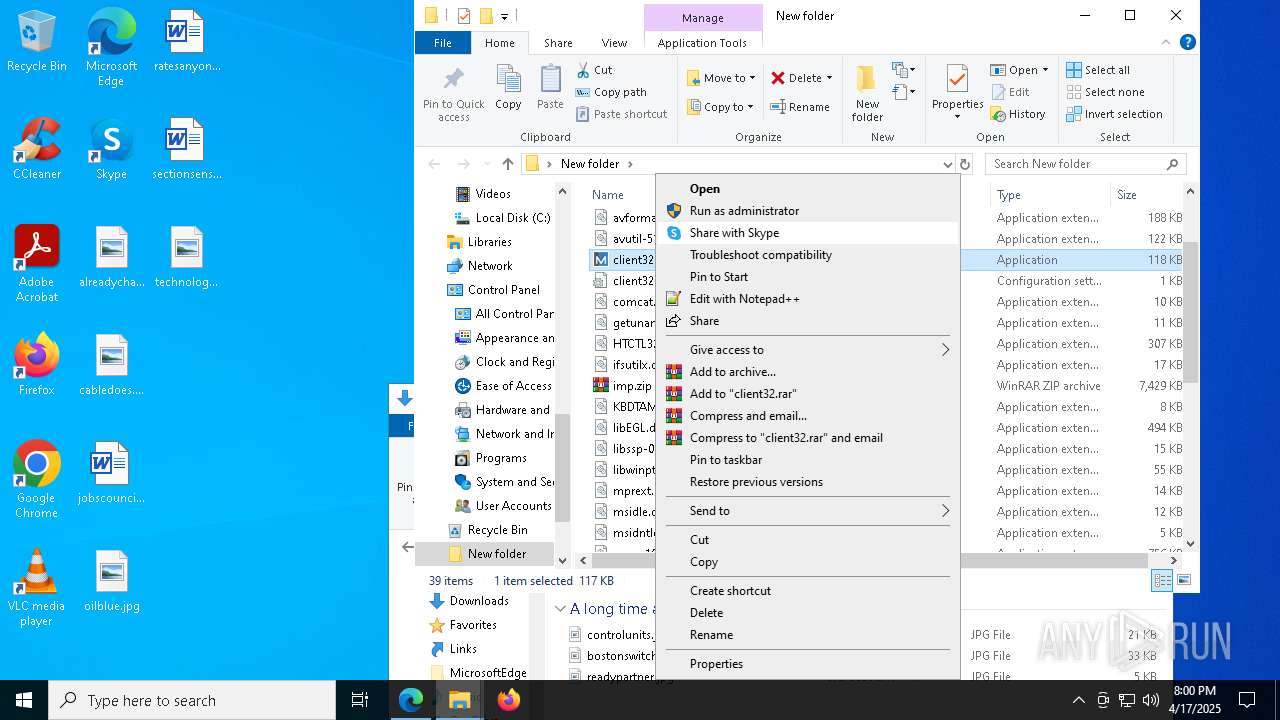Viewport: 1280px width, 720px height.
Task: Open the File ribbon tab
Action: [443, 43]
